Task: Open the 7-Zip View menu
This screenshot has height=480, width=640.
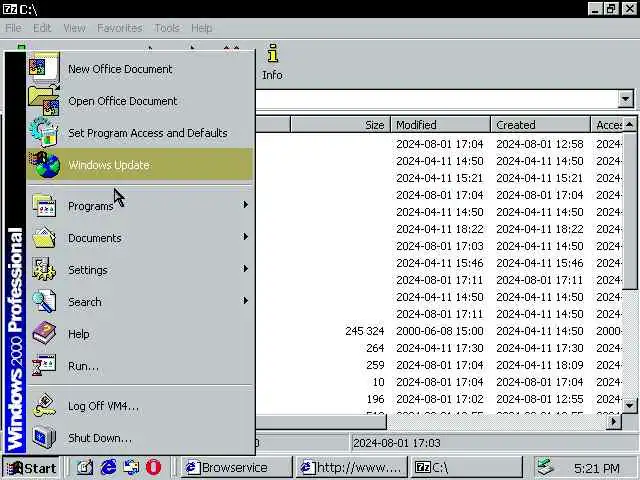Action: (x=74, y=28)
